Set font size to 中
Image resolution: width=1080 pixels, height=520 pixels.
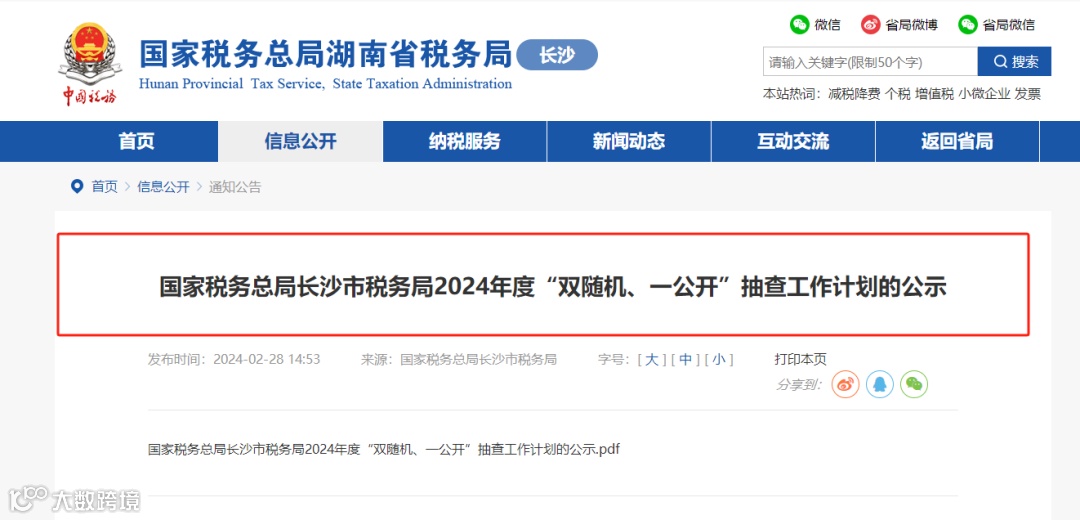[x=685, y=359]
